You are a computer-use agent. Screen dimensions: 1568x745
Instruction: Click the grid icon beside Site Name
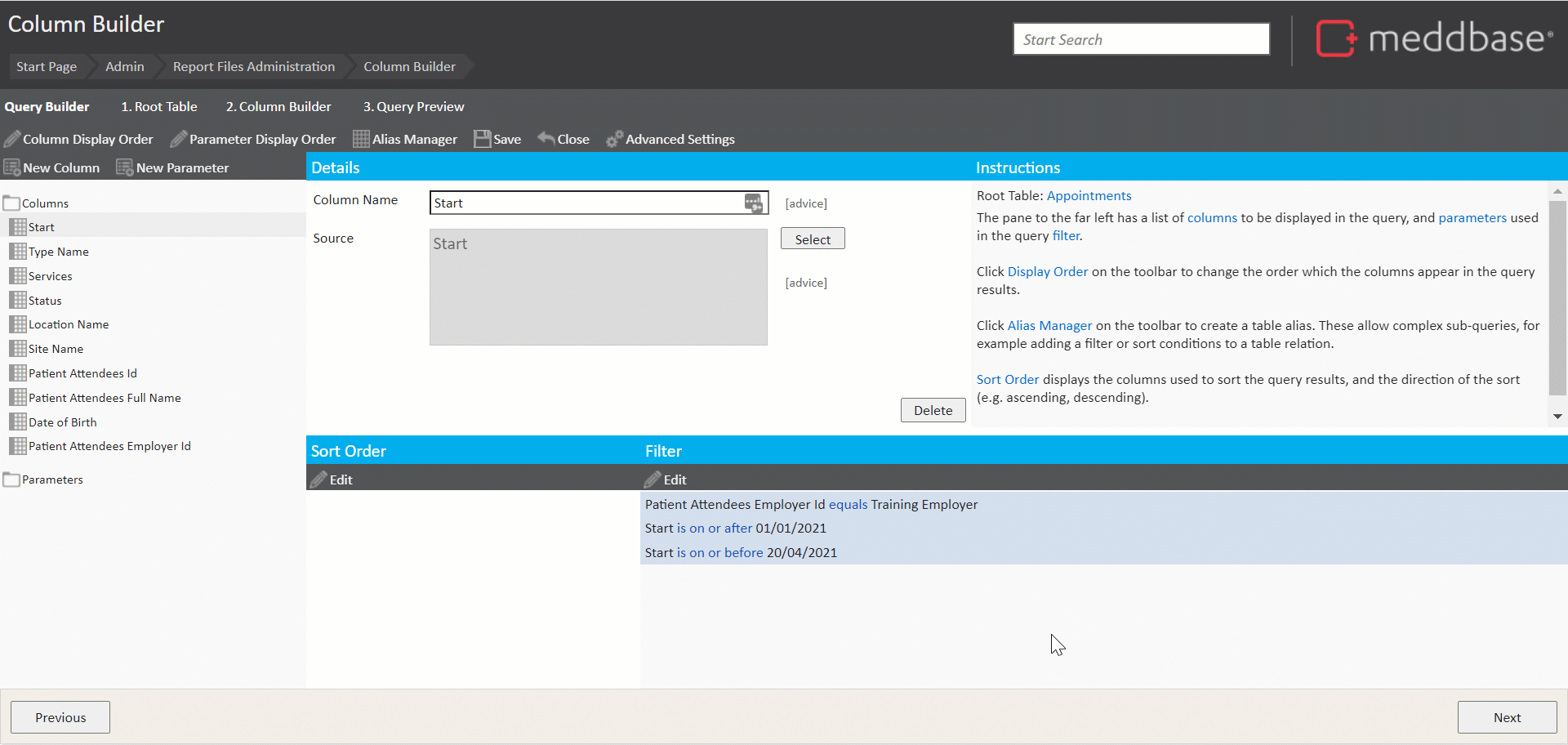18,349
